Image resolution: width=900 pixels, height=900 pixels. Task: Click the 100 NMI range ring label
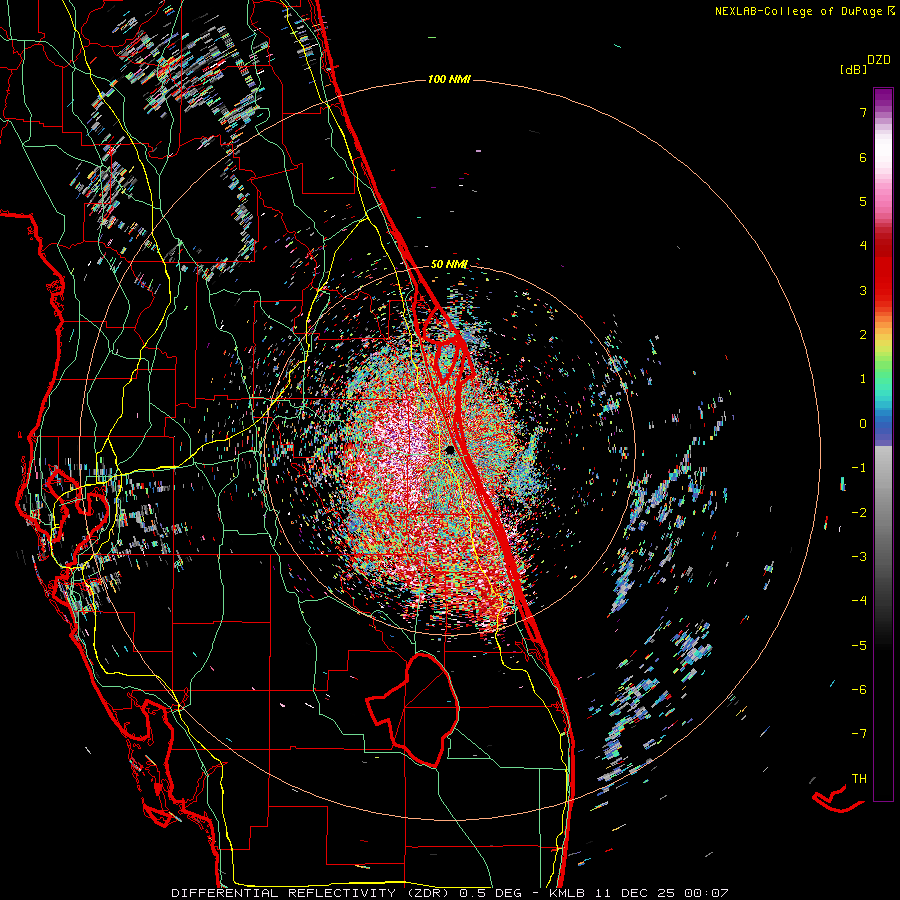(449, 79)
